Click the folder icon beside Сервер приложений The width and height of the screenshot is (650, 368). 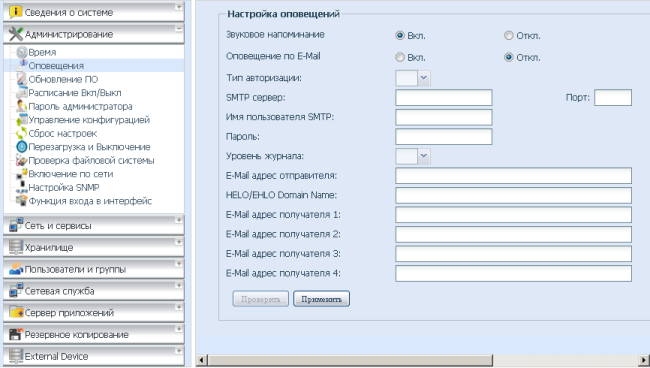pyautogui.click(x=16, y=312)
